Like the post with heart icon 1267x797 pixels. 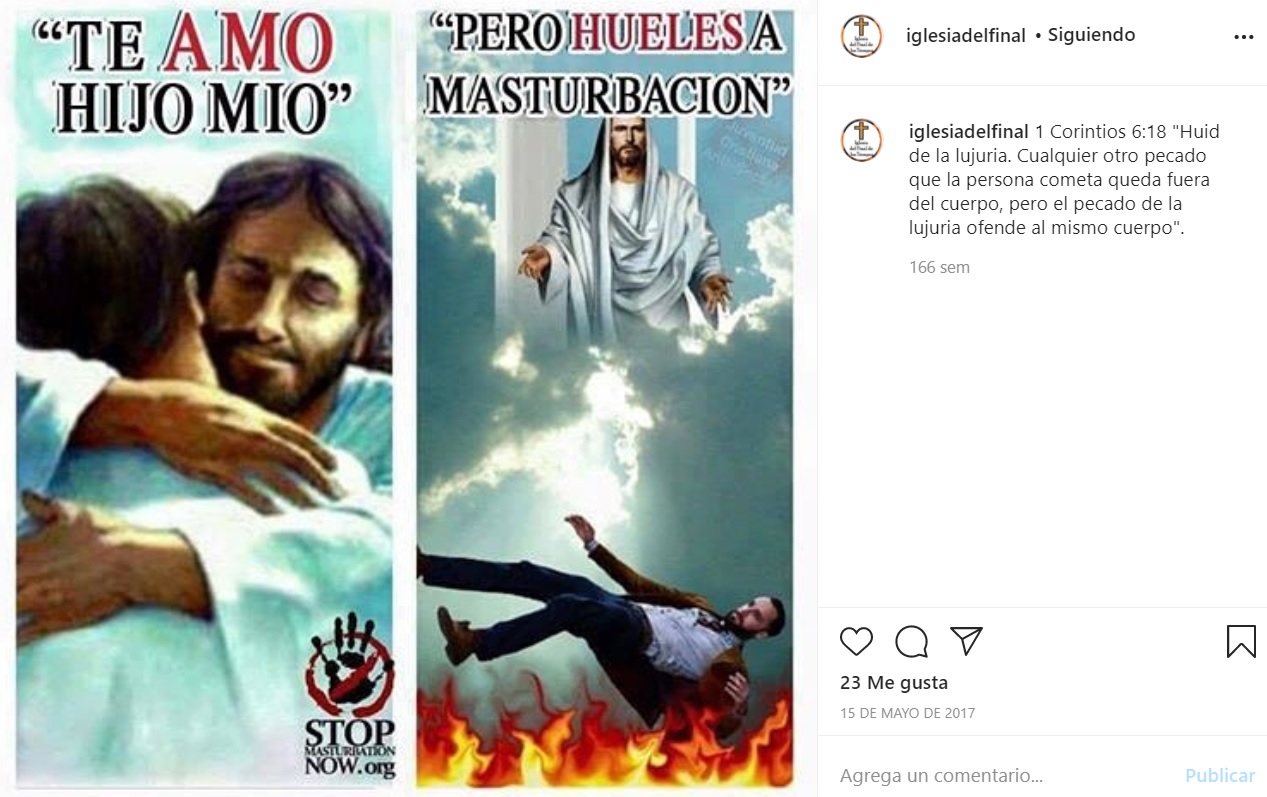(856, 641)
